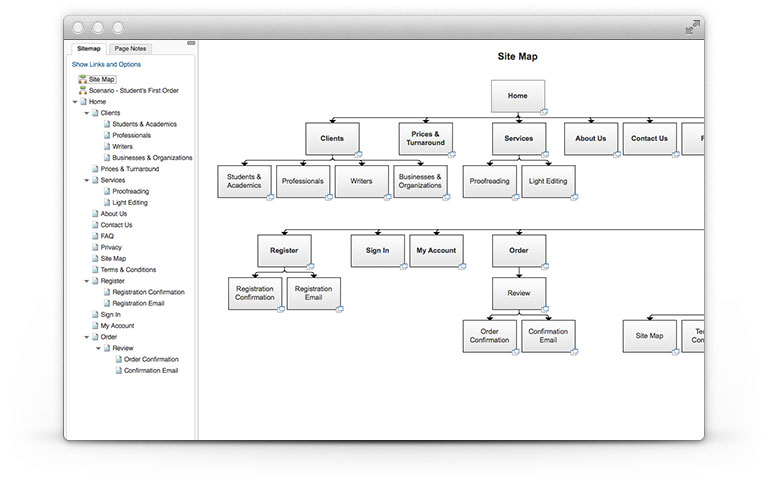Click Show Links and Options link
The width and height of the screenshot is (768, 480).
pyautogui.click(x=106, y=64)
